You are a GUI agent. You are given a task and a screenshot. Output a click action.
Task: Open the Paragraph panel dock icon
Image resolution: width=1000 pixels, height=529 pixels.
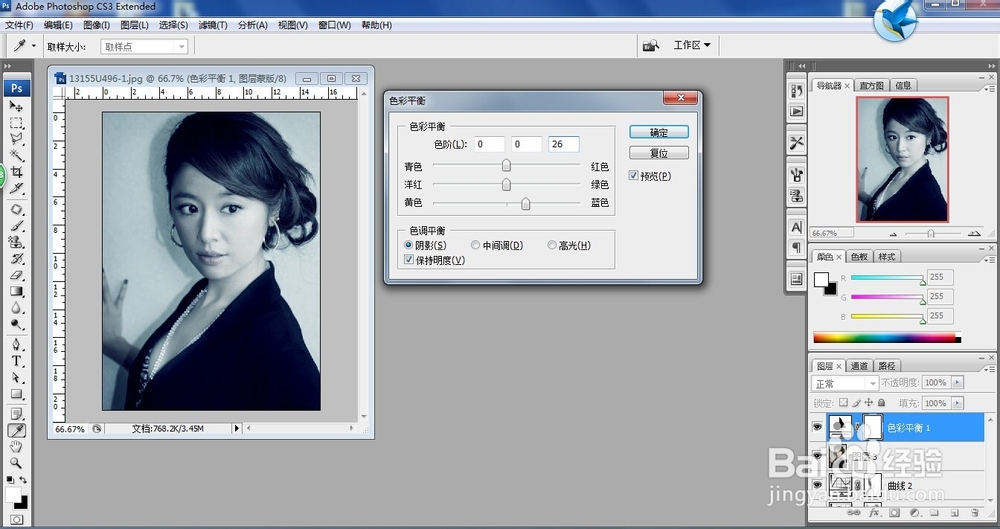click(797, 247)
